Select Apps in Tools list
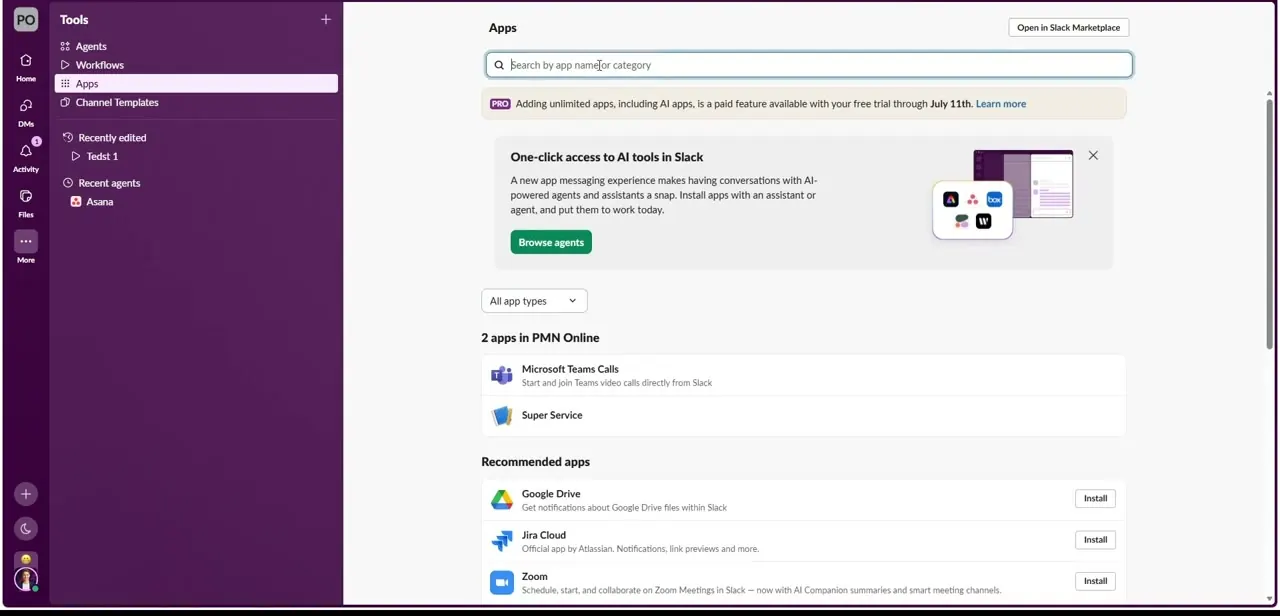Image resolution: width=1280 pixels, height=616 pixels. 196,84
